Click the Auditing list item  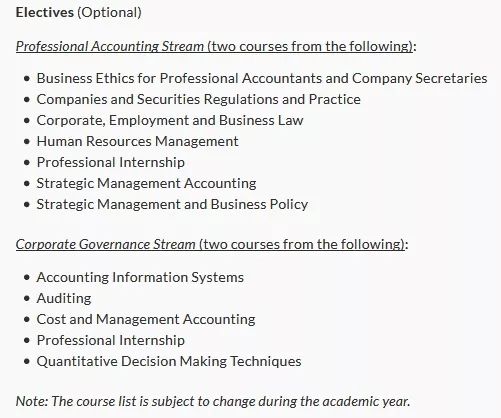pyautogui.click(x=64, y=298)
